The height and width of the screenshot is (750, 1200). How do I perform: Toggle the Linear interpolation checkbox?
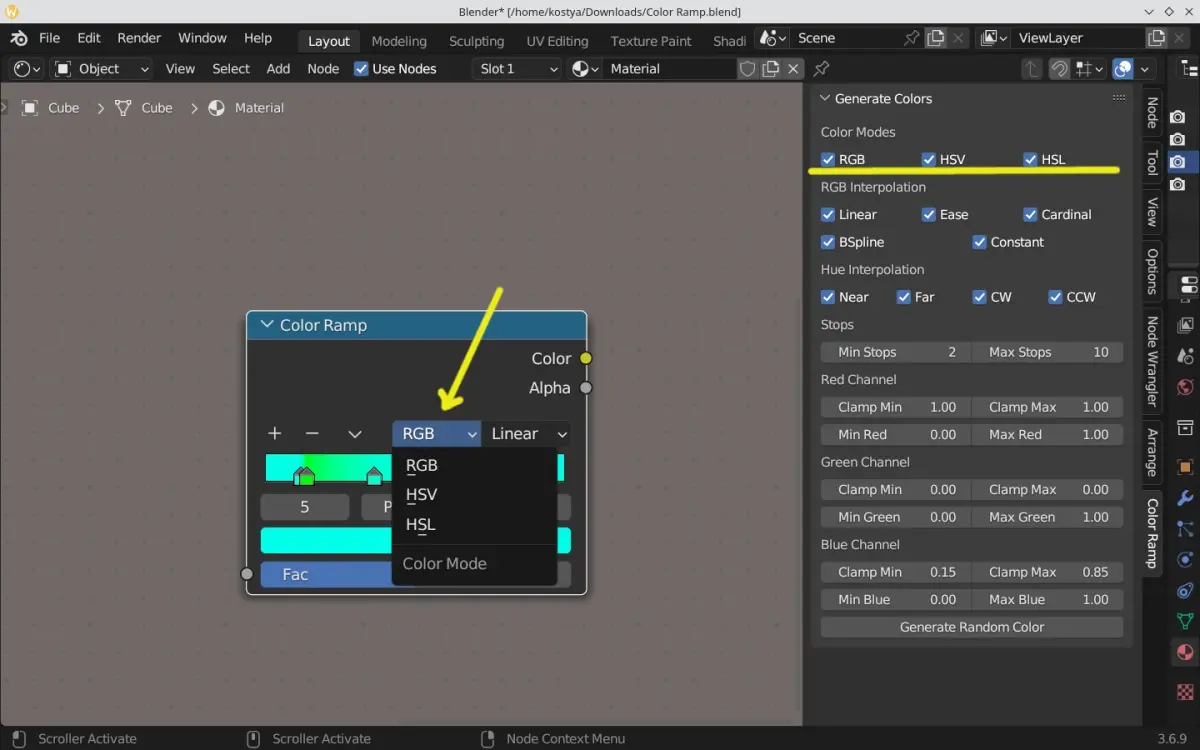tap(828, 214)
